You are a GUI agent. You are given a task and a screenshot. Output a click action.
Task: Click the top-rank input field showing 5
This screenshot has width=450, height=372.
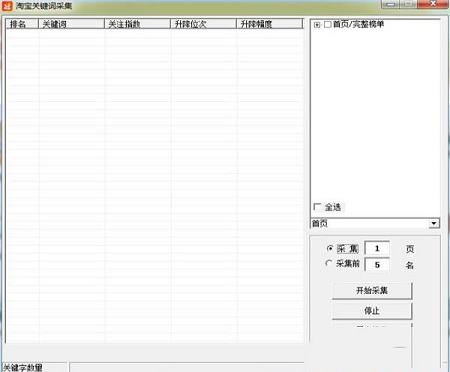(377, 265)
